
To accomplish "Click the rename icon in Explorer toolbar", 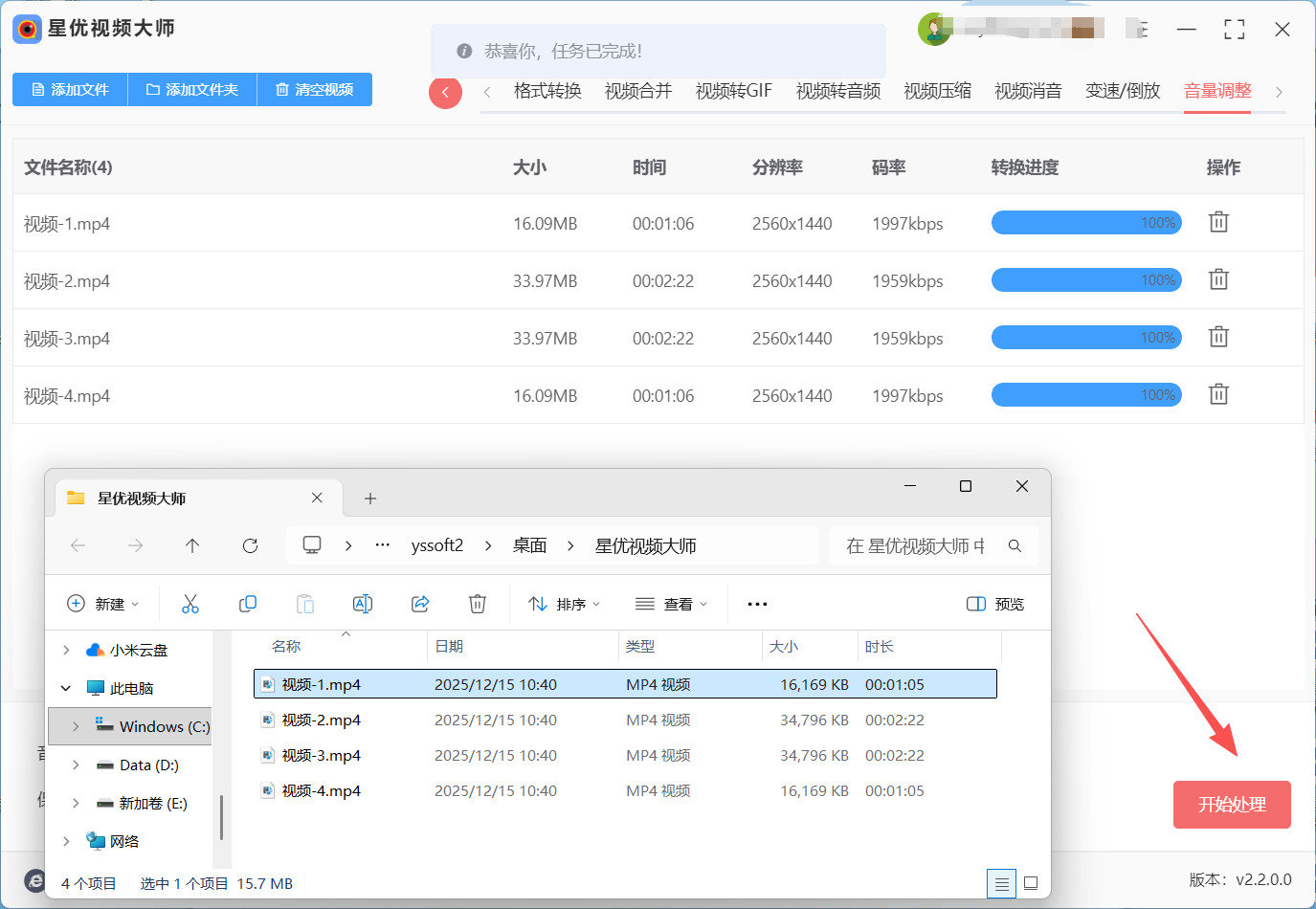I will (363, 604).
